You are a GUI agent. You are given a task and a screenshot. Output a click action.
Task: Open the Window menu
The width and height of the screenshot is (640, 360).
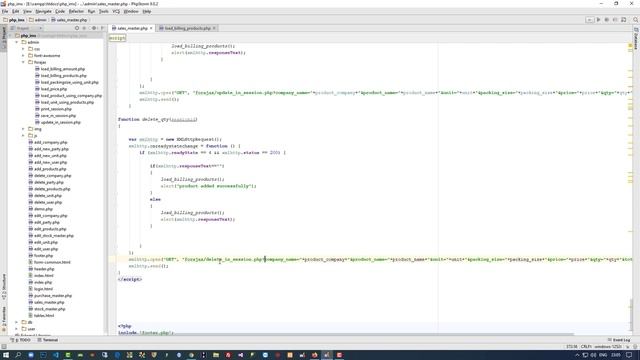(131, 11)
